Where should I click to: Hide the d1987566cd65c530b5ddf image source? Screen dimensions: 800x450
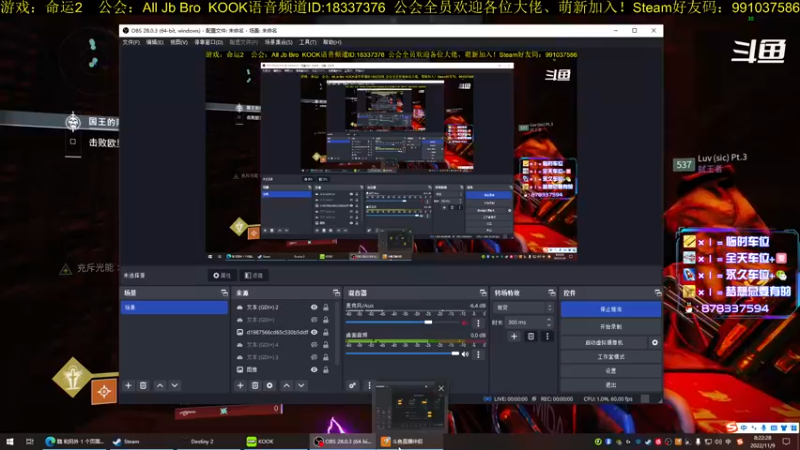(314, 332)
